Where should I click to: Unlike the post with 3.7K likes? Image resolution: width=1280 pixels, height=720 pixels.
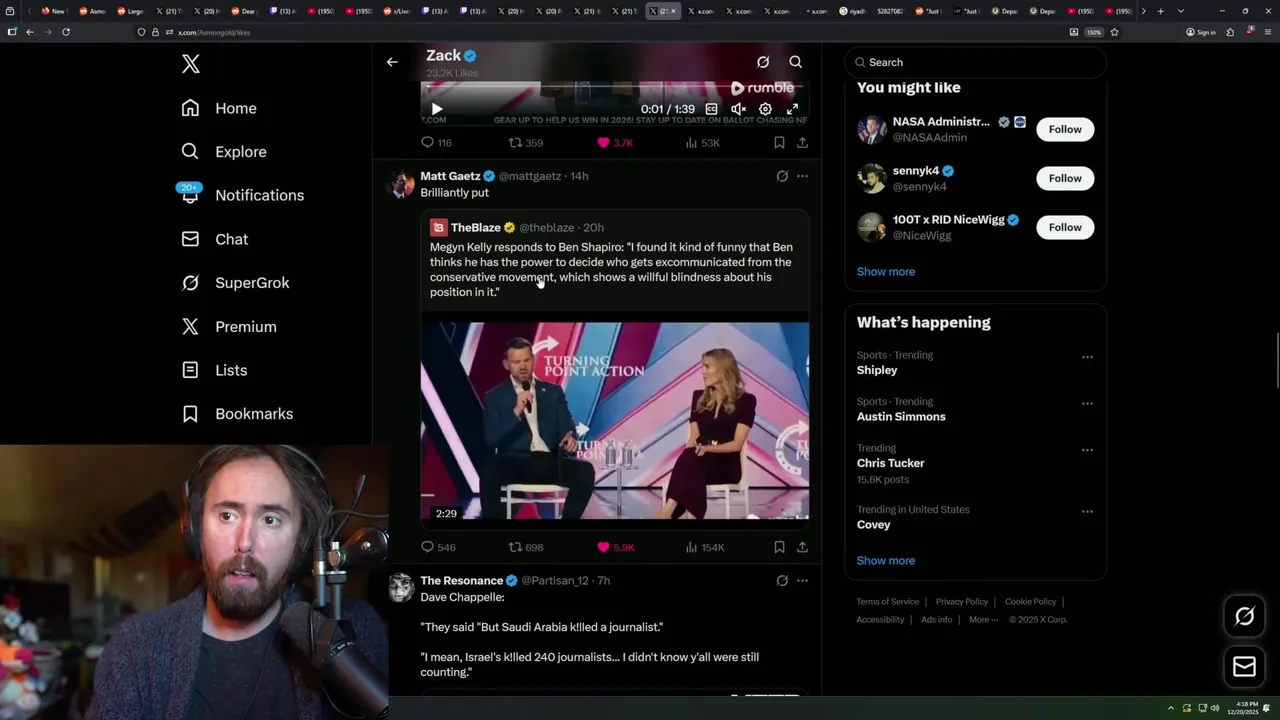click(615, 143)
